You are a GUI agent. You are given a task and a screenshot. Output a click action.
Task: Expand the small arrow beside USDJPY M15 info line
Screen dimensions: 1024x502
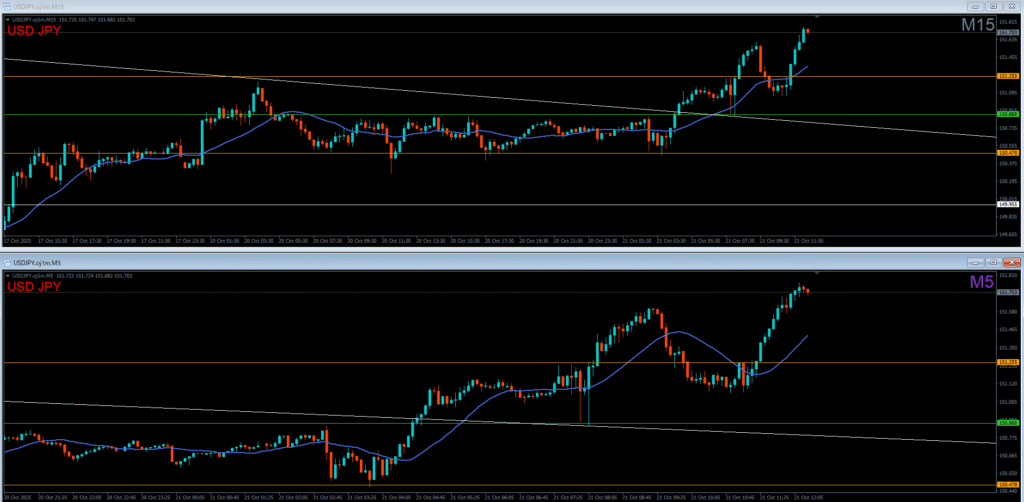click(x=9, y=18)
